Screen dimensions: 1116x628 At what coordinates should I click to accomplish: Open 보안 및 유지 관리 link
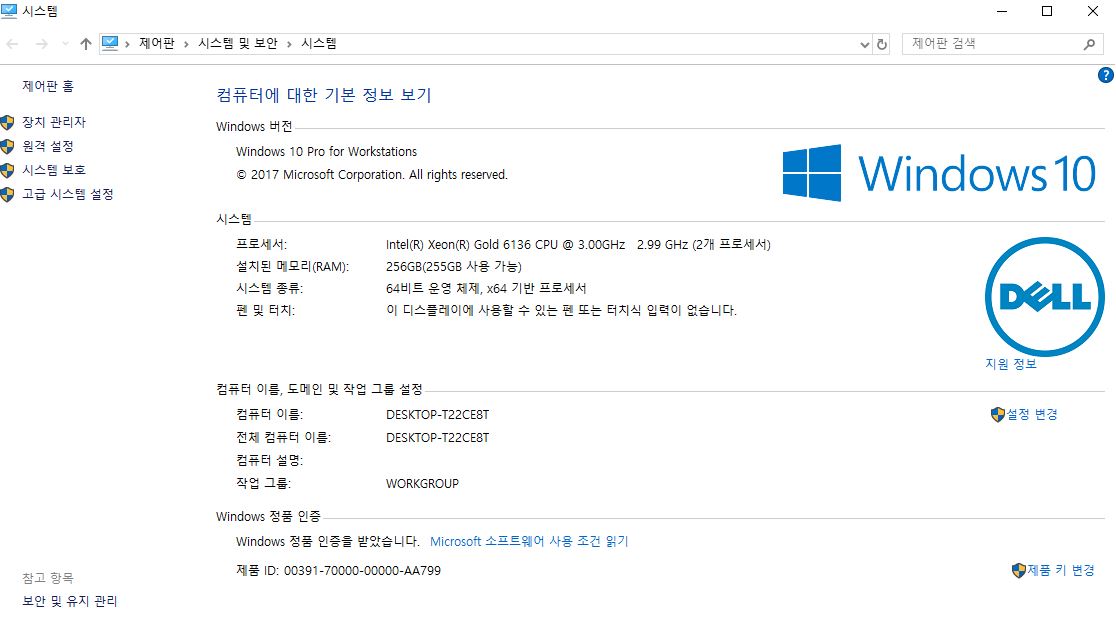[x=70, y=601]
